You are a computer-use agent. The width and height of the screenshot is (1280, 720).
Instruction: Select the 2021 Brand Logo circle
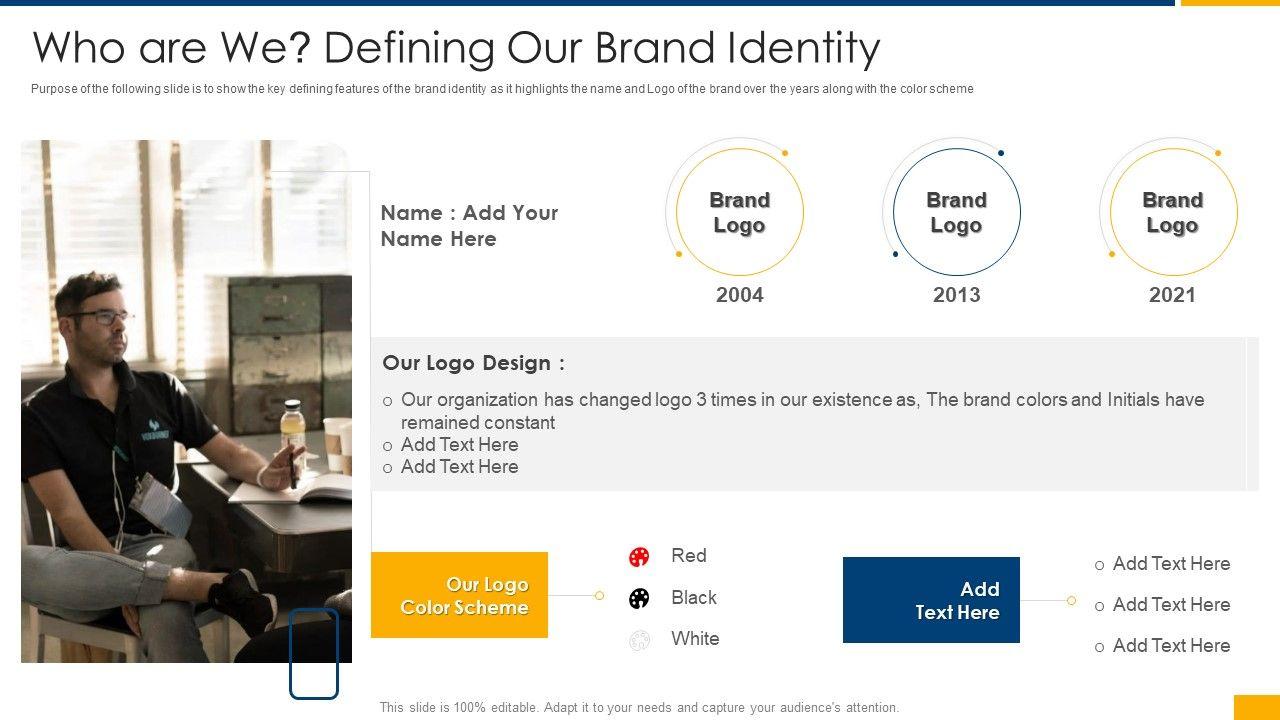click(x=1172, y=212)
